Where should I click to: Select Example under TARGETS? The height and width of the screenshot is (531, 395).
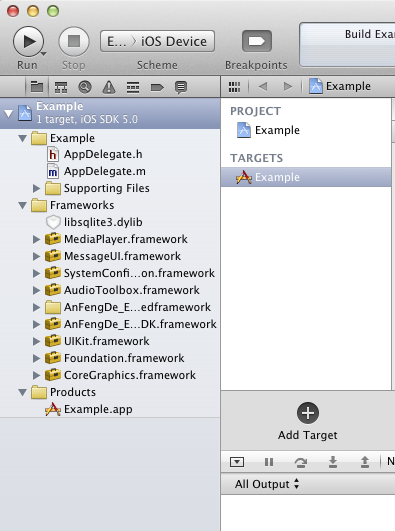pyautogui.click(x=306, y=177)
